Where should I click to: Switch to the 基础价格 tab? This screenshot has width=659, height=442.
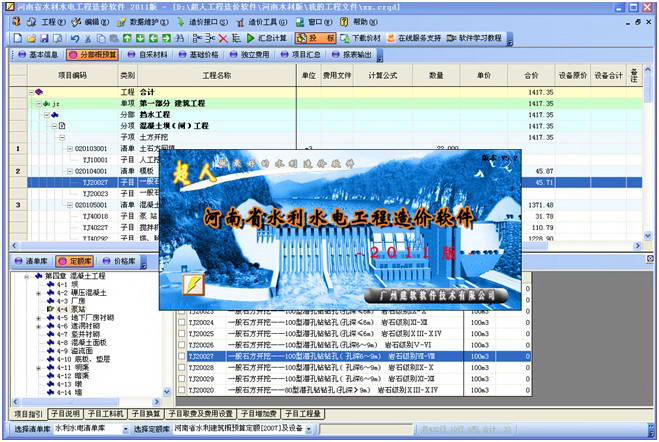coord(199,55)
